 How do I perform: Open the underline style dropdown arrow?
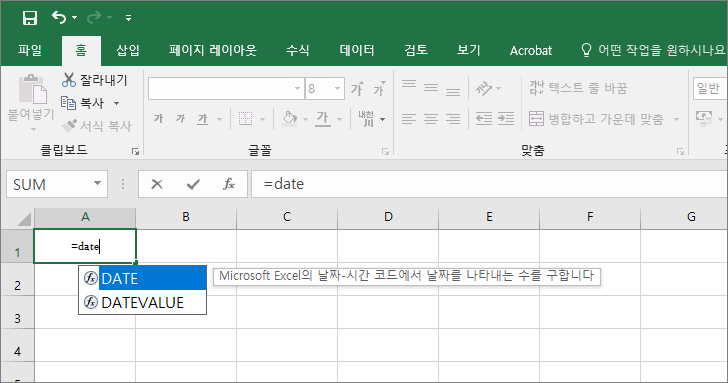(219, 119)
